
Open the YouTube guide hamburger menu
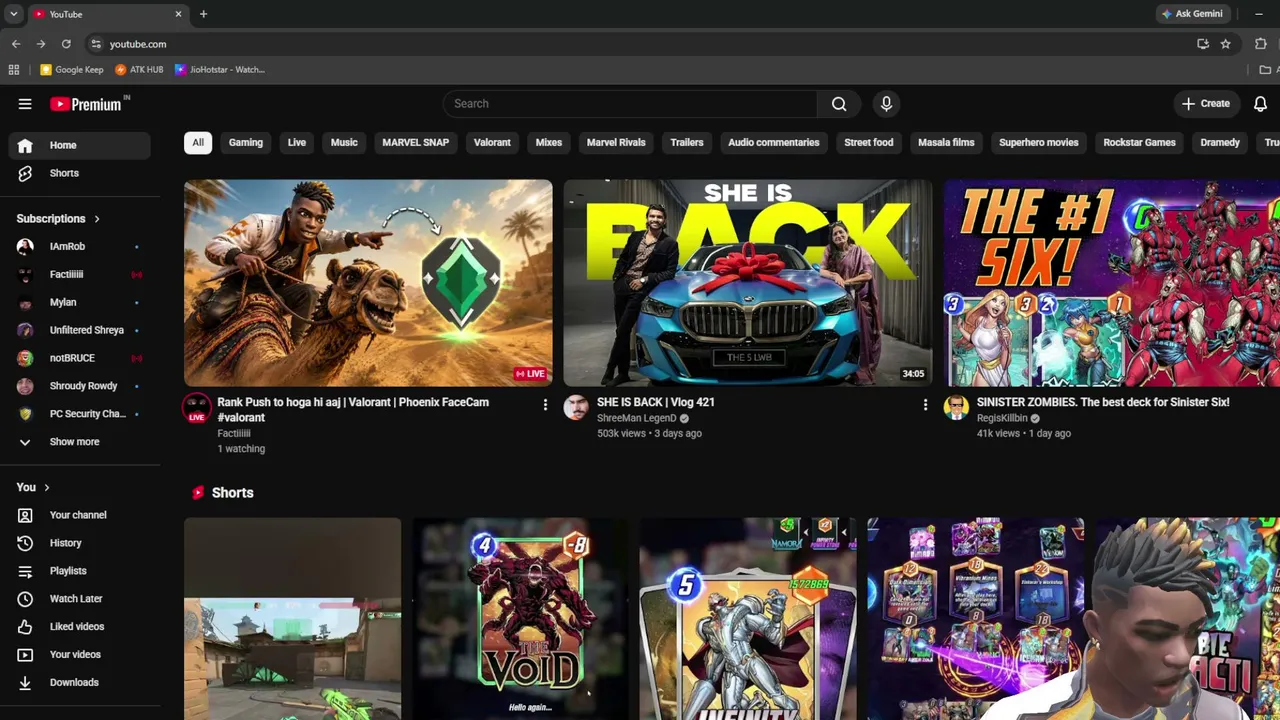point(25,103)
